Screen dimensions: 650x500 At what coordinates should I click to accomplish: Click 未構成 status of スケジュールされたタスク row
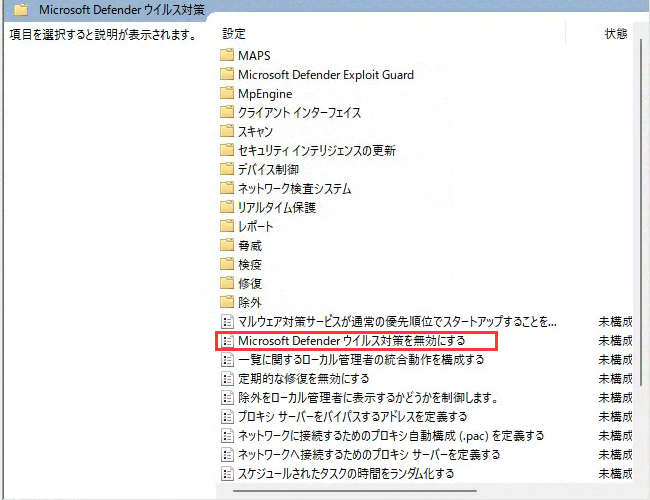pyautogui.click(x=616, y=473)
